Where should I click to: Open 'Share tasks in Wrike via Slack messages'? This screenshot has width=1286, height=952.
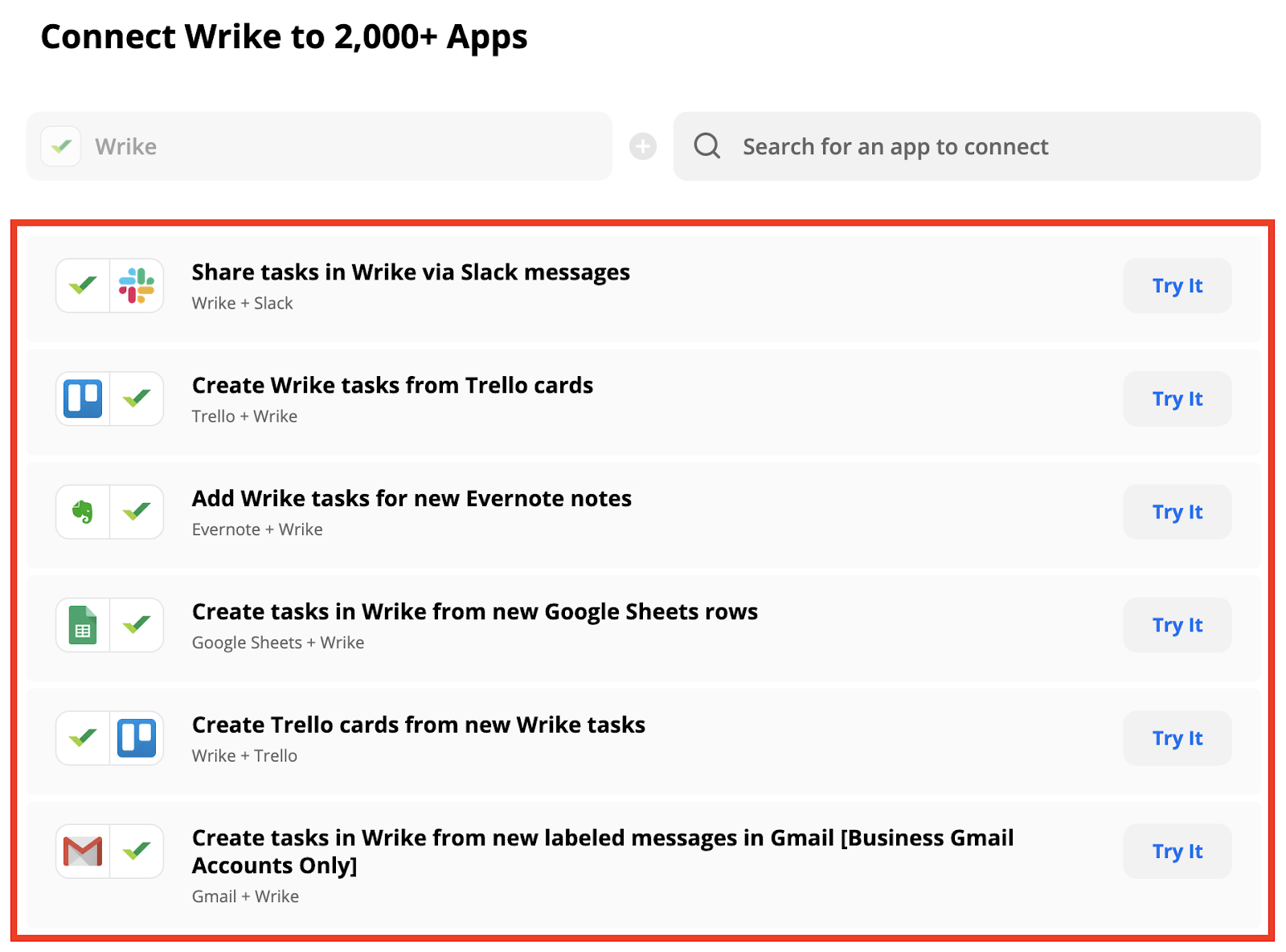tap(411, 272)
